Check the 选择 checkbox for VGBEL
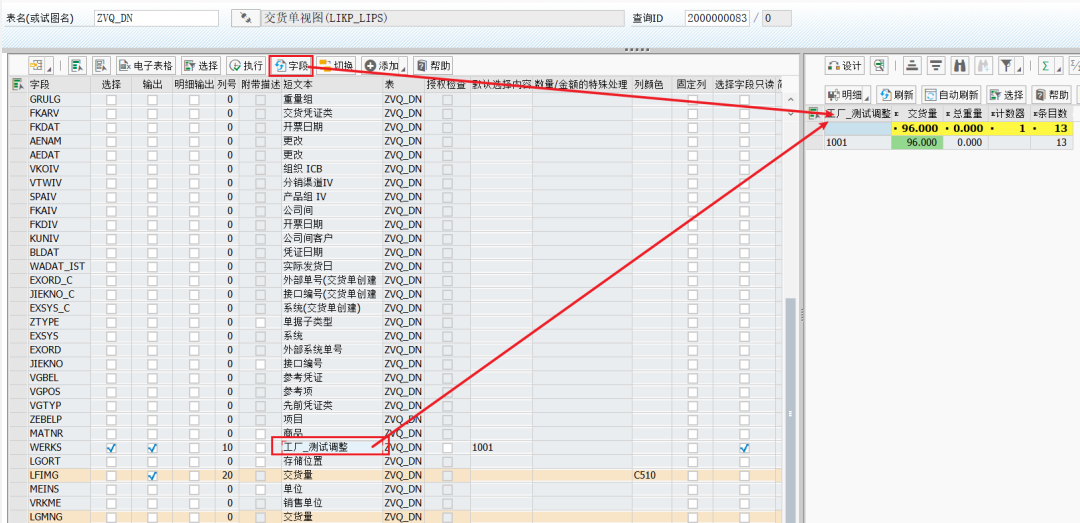1080x523 pixels. [111, 378]
